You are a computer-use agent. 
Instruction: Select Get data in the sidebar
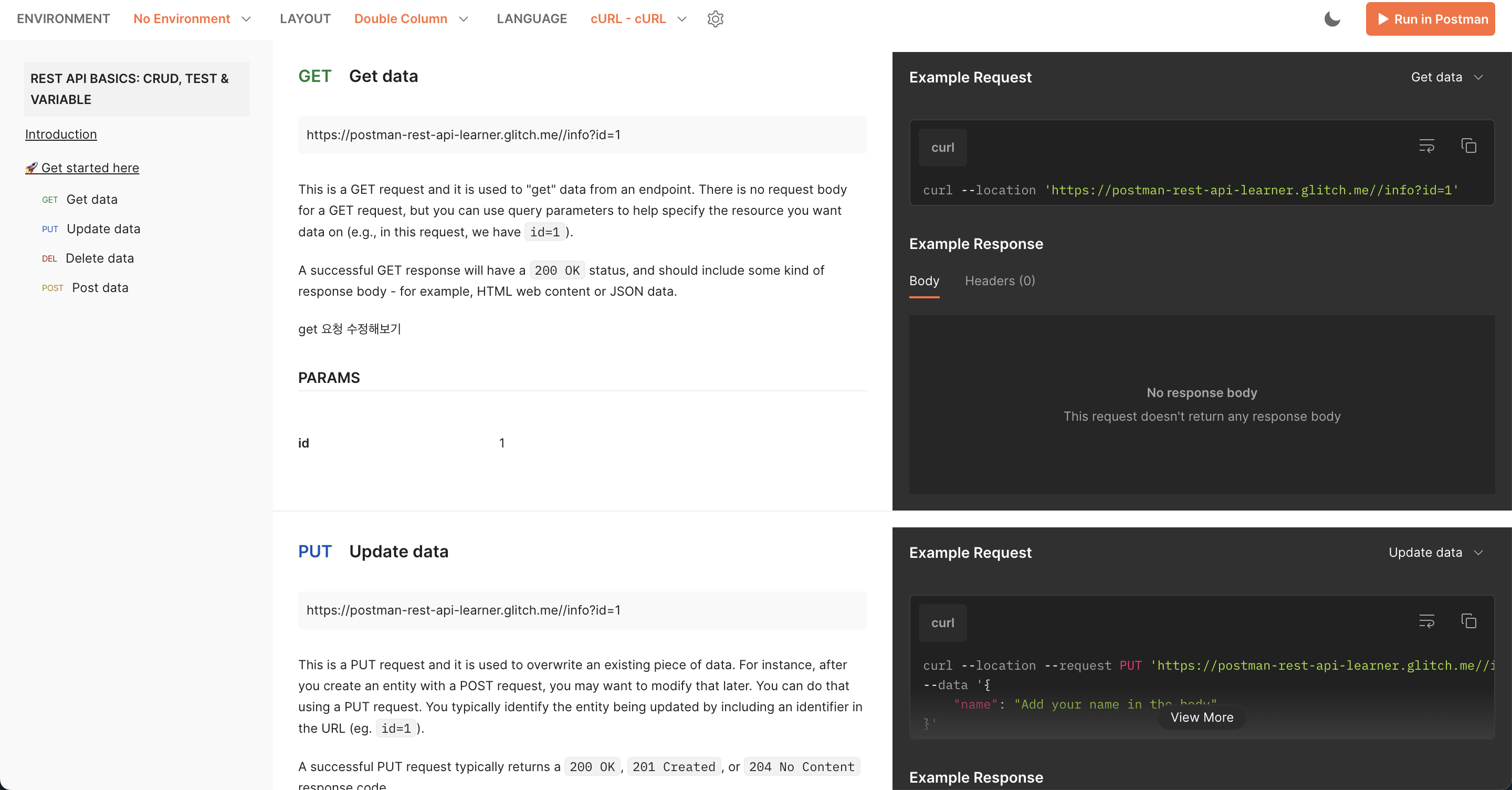tap(91, 199)
